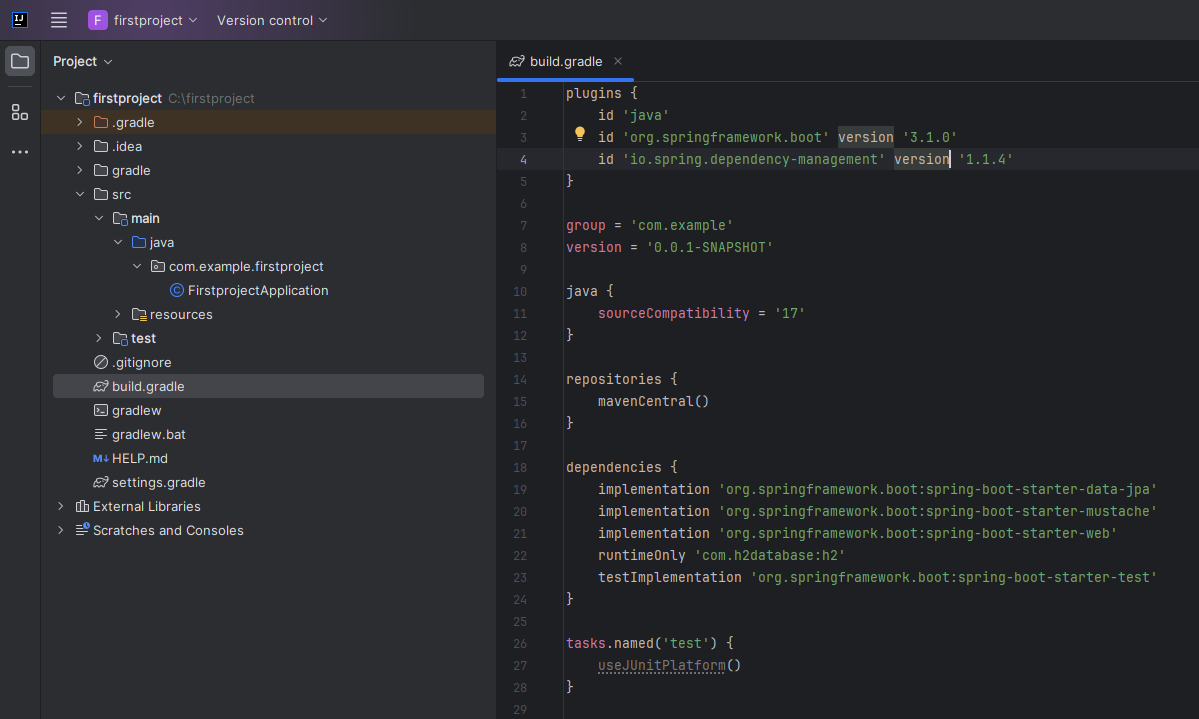The height and width of the screenshot is (719, 1199).
Task: Expand the .idea folder
Action: 80,146
